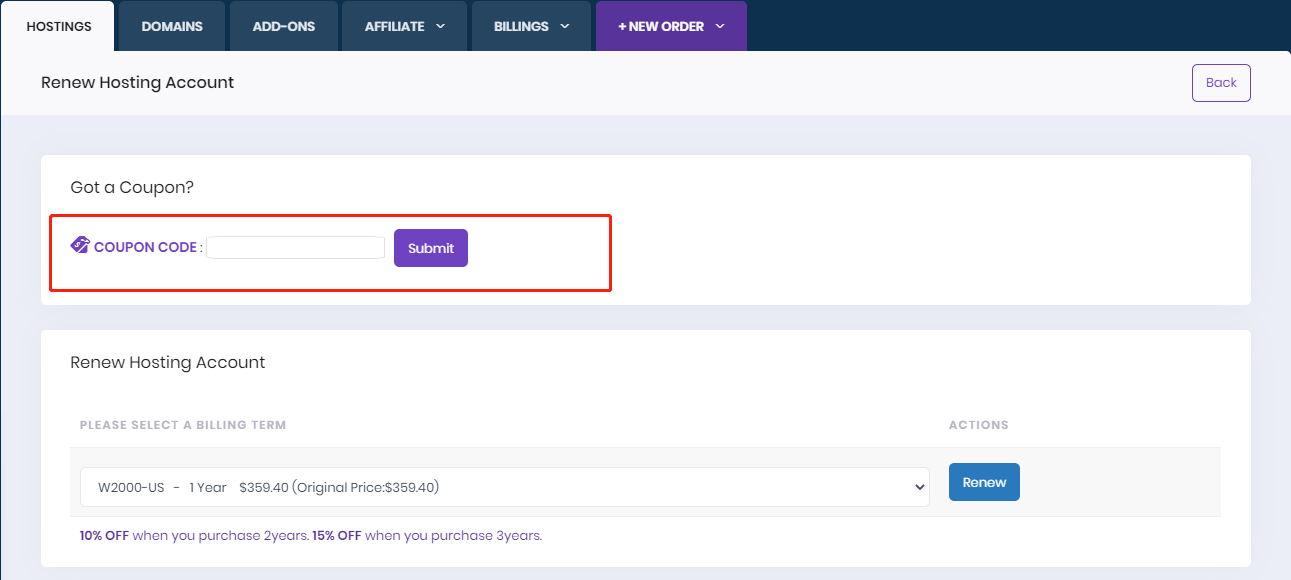Click the blue Renew button

pyautogui.click(x=984, y=482)
